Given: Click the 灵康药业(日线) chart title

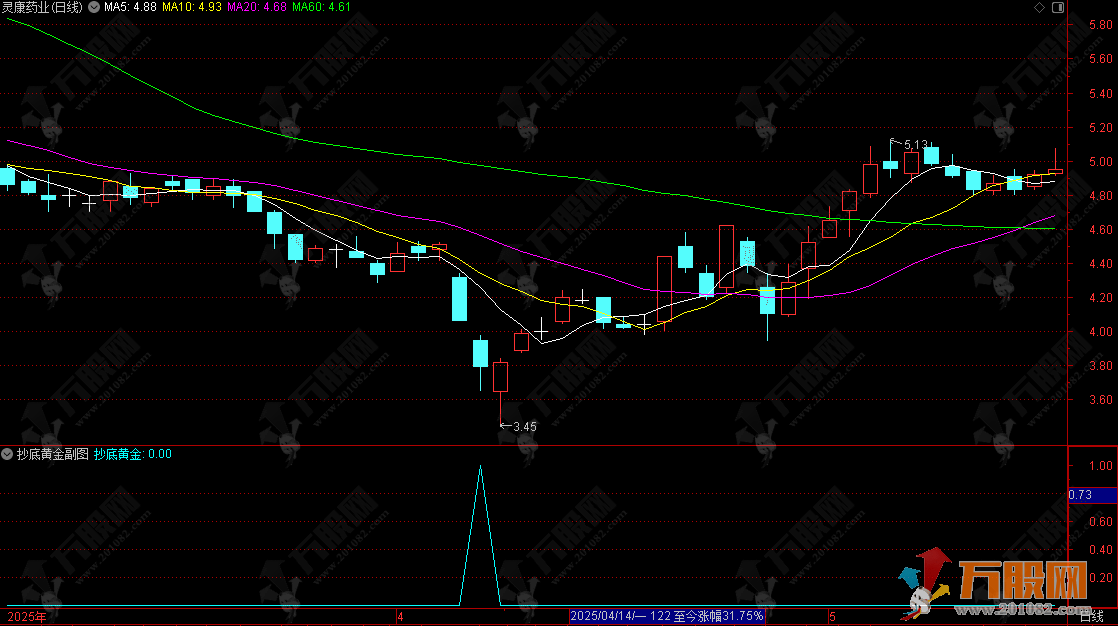Looking at the screenshot, I should tap(42, 7).
